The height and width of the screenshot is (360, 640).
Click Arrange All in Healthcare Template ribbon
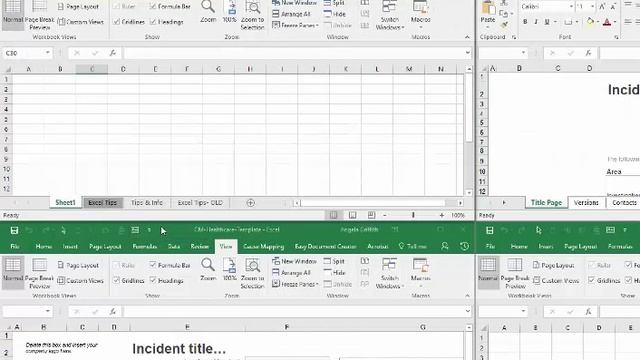pos(291,273)
